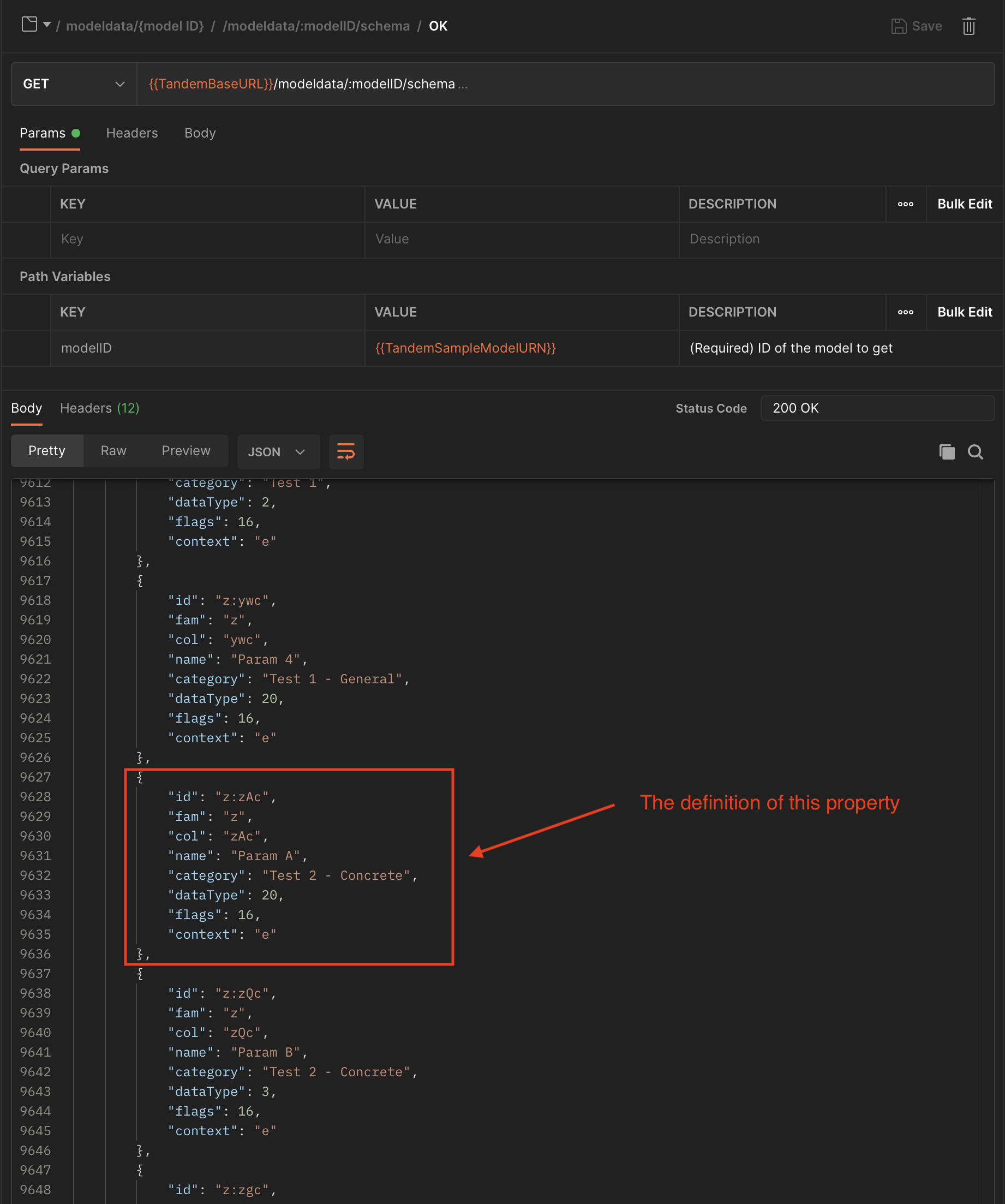Click the Save disk icon
The image size is (1005, 1204).
click(x=899, y=26)
